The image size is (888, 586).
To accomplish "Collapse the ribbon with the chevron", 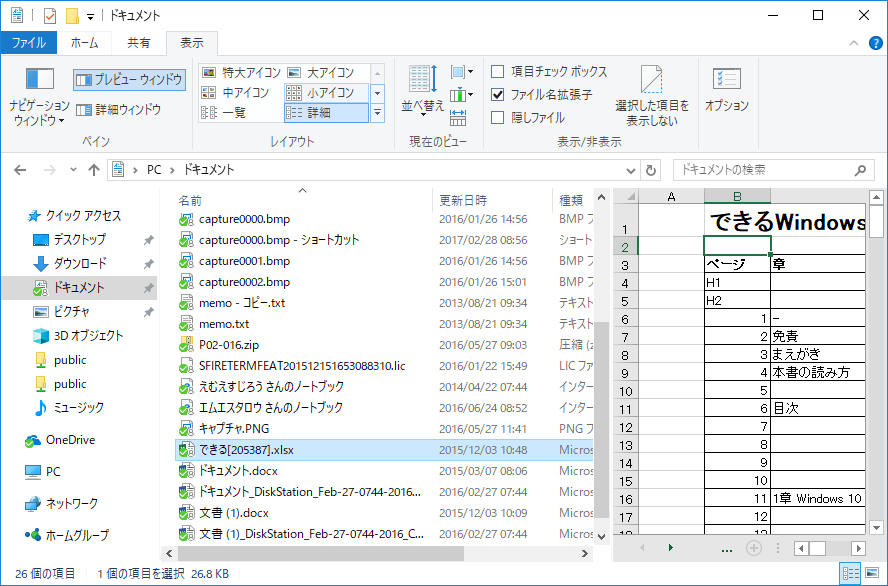I will point(855,43).
